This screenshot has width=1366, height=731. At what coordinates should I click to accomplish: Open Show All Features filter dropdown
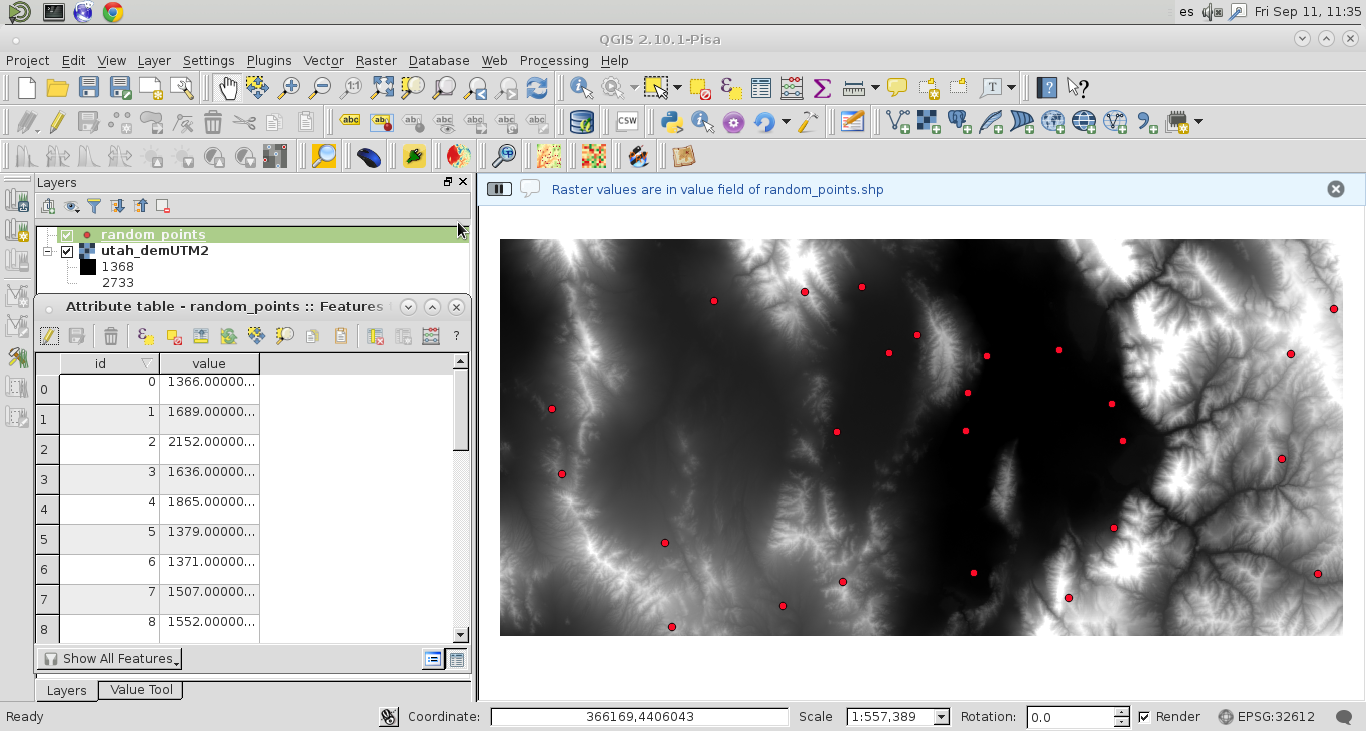(x=110, y=659)
